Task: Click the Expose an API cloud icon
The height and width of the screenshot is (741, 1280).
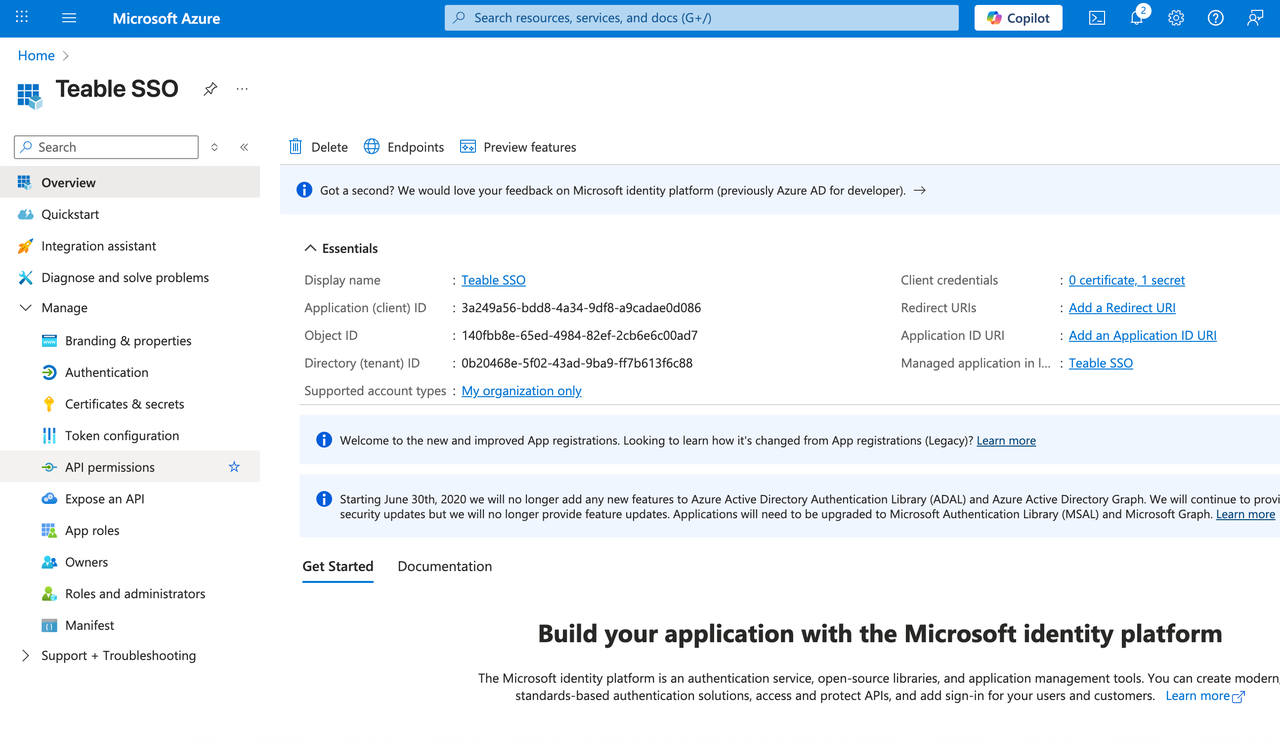Action: coord(49,499)
